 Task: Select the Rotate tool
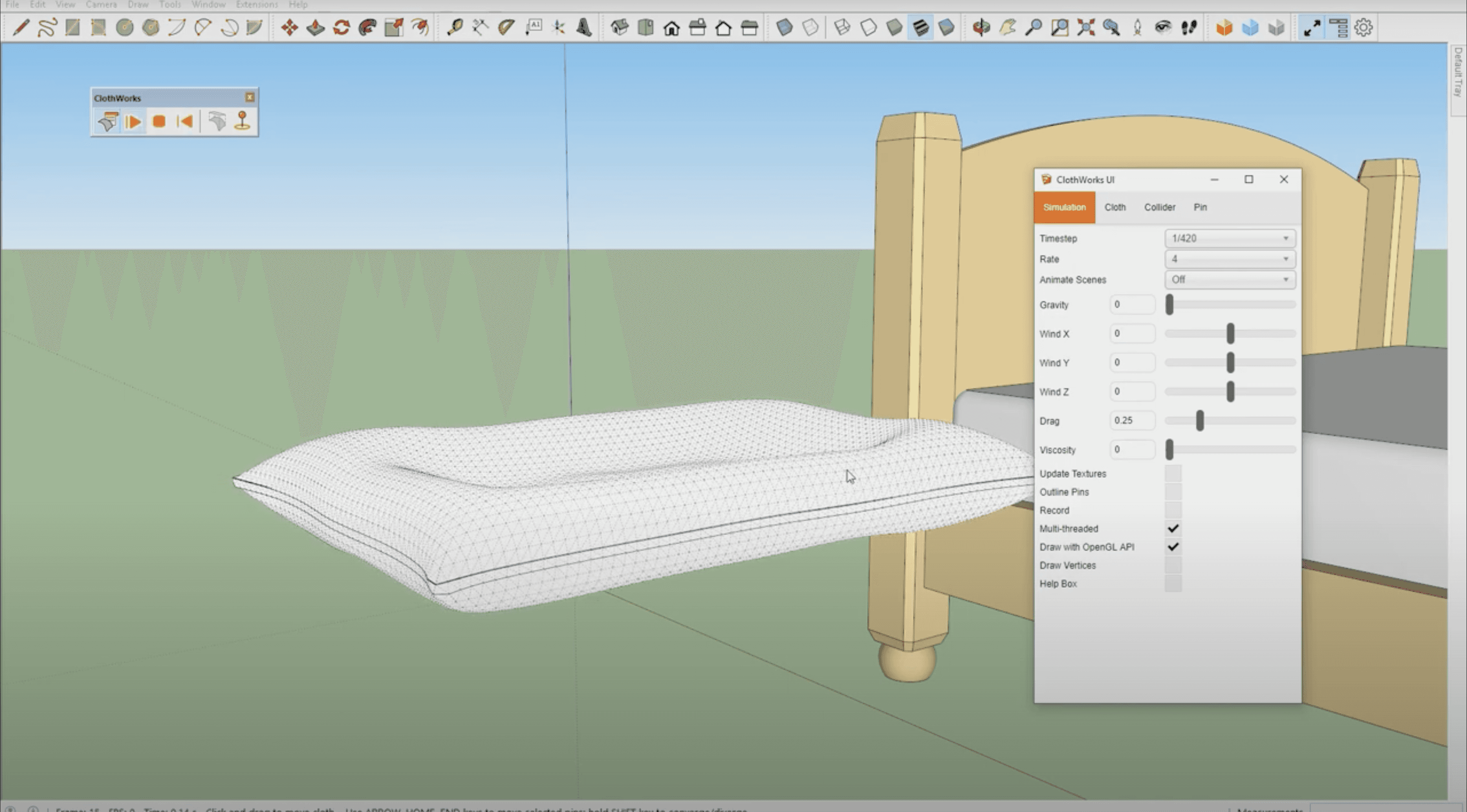pos(342,27)
